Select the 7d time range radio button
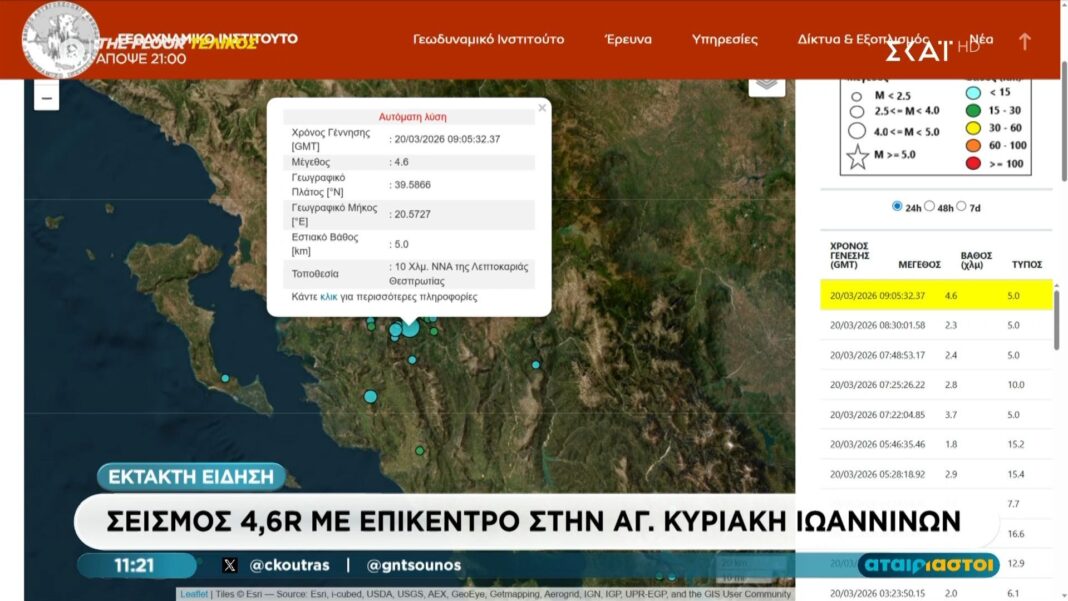This screenshot has height=601, width=1068. pyautogui.click(x=962, y=206)
